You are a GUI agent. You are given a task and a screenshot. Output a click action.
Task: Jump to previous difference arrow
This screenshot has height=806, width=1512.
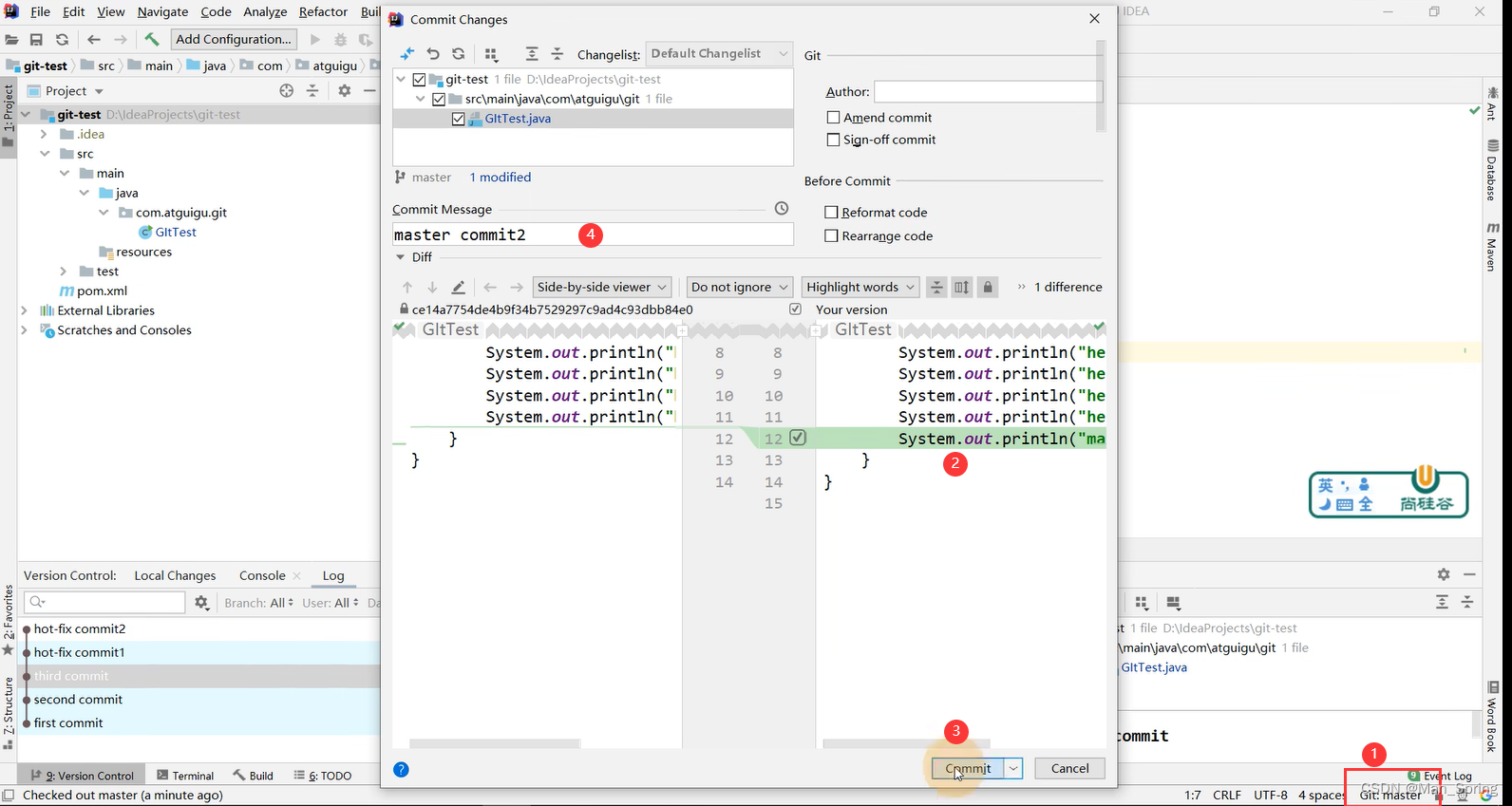click(407, 287)
